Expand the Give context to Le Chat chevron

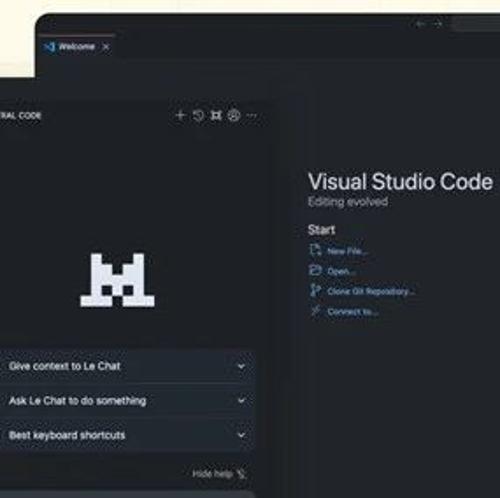click(x=241, y=366)
